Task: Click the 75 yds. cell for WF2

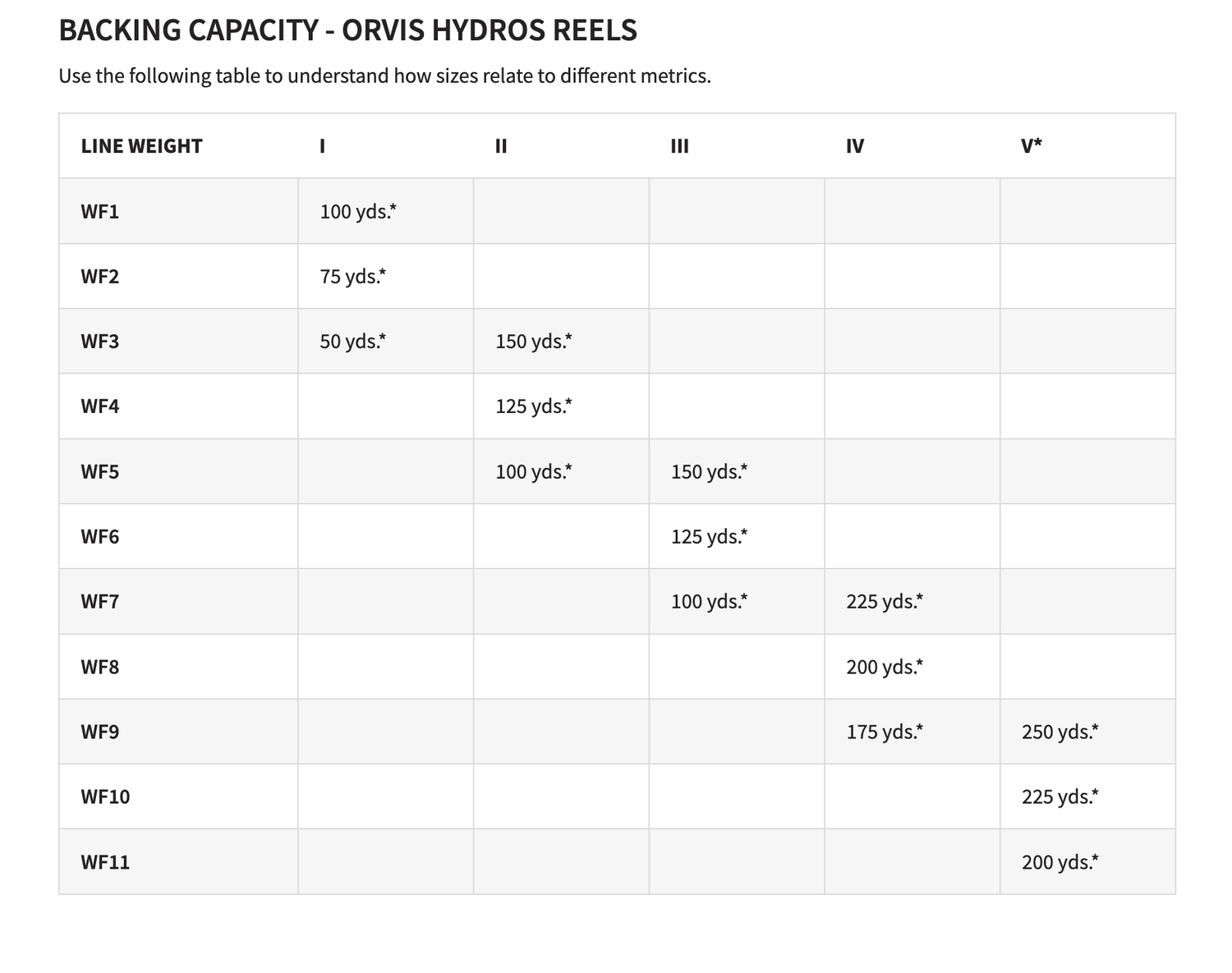Action: tap(353, 277)
